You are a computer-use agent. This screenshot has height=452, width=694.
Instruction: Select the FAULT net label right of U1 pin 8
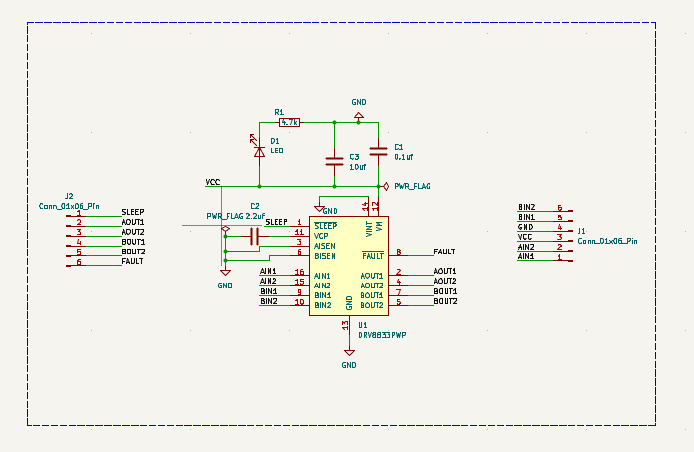(x=444, y=251)
